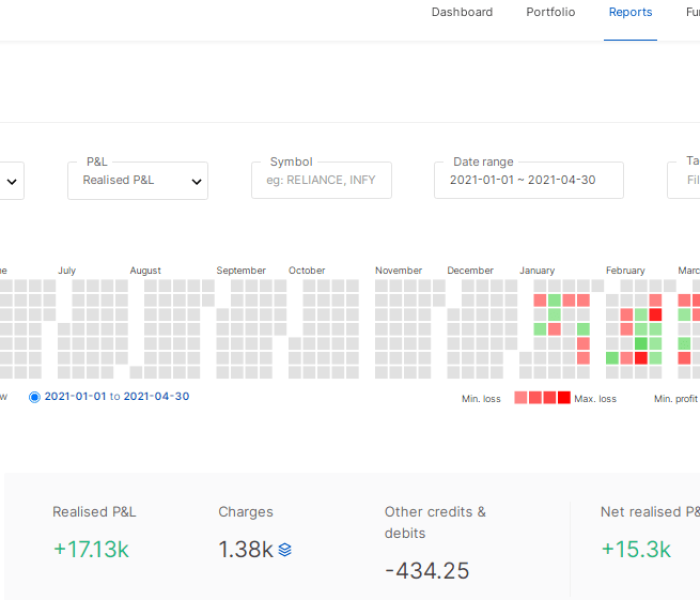
Task: Open the Date range picker field
Action: (x=528, y=181)
